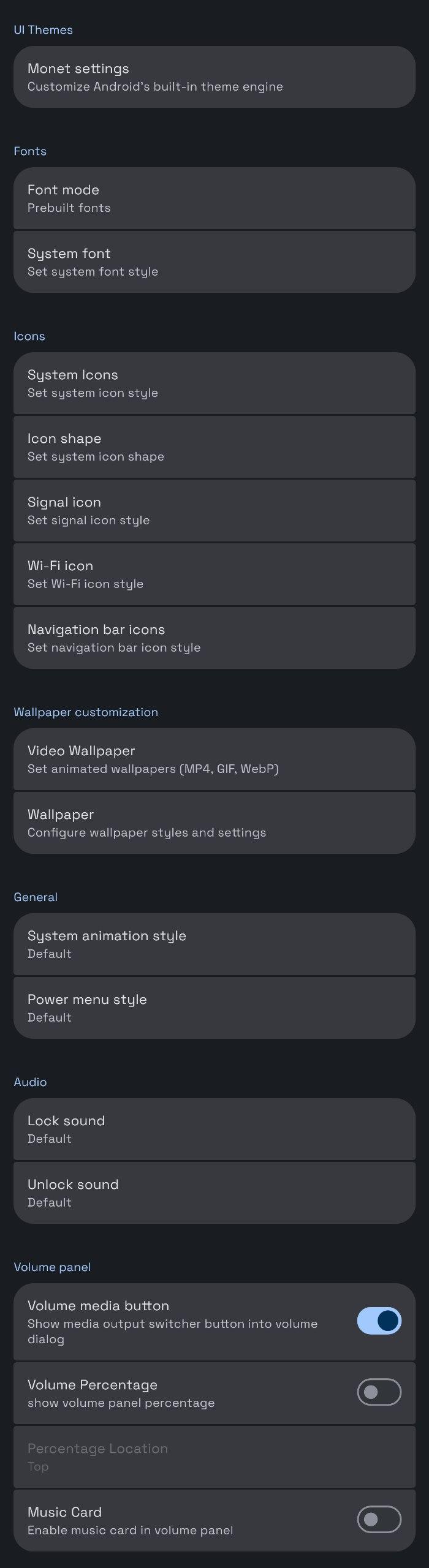Enable the Volume Percentage toggle

click(x=379, y=1393)
